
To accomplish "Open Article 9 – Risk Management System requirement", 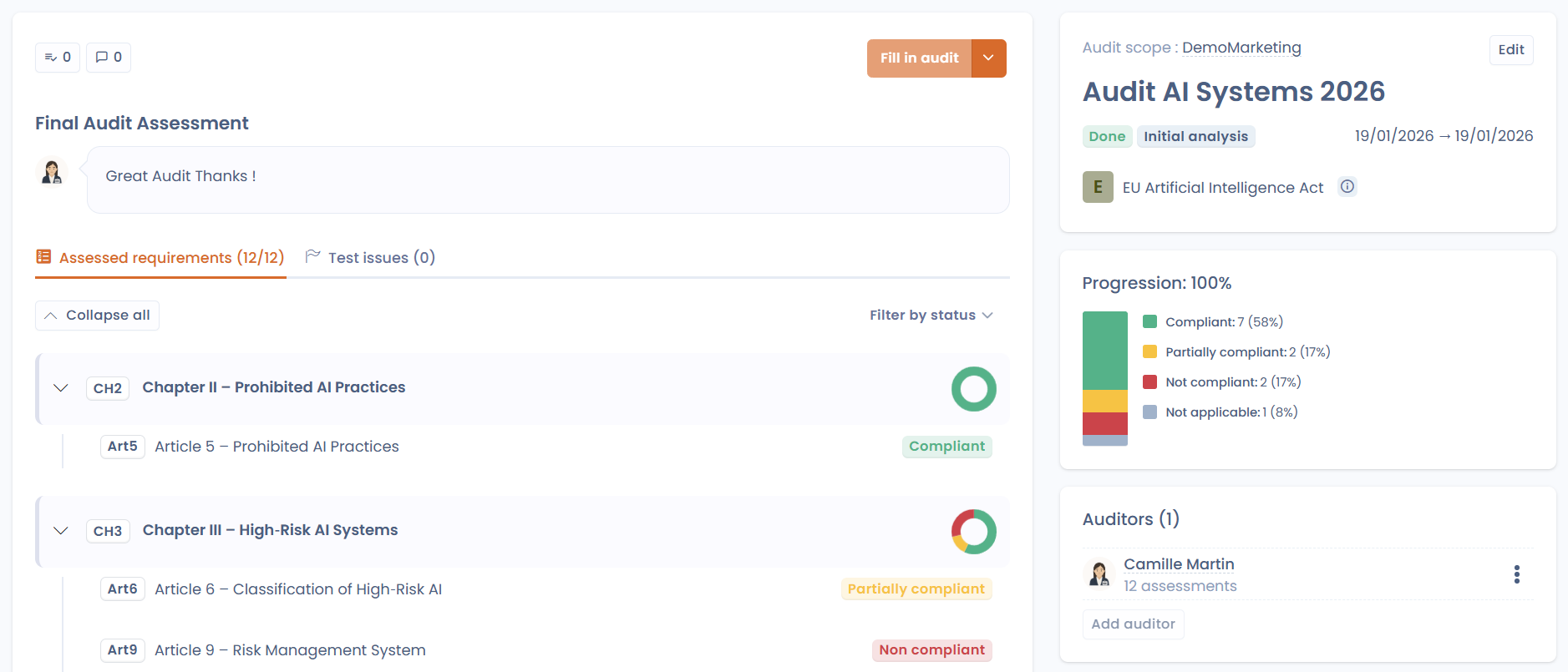I will point(290,650).
